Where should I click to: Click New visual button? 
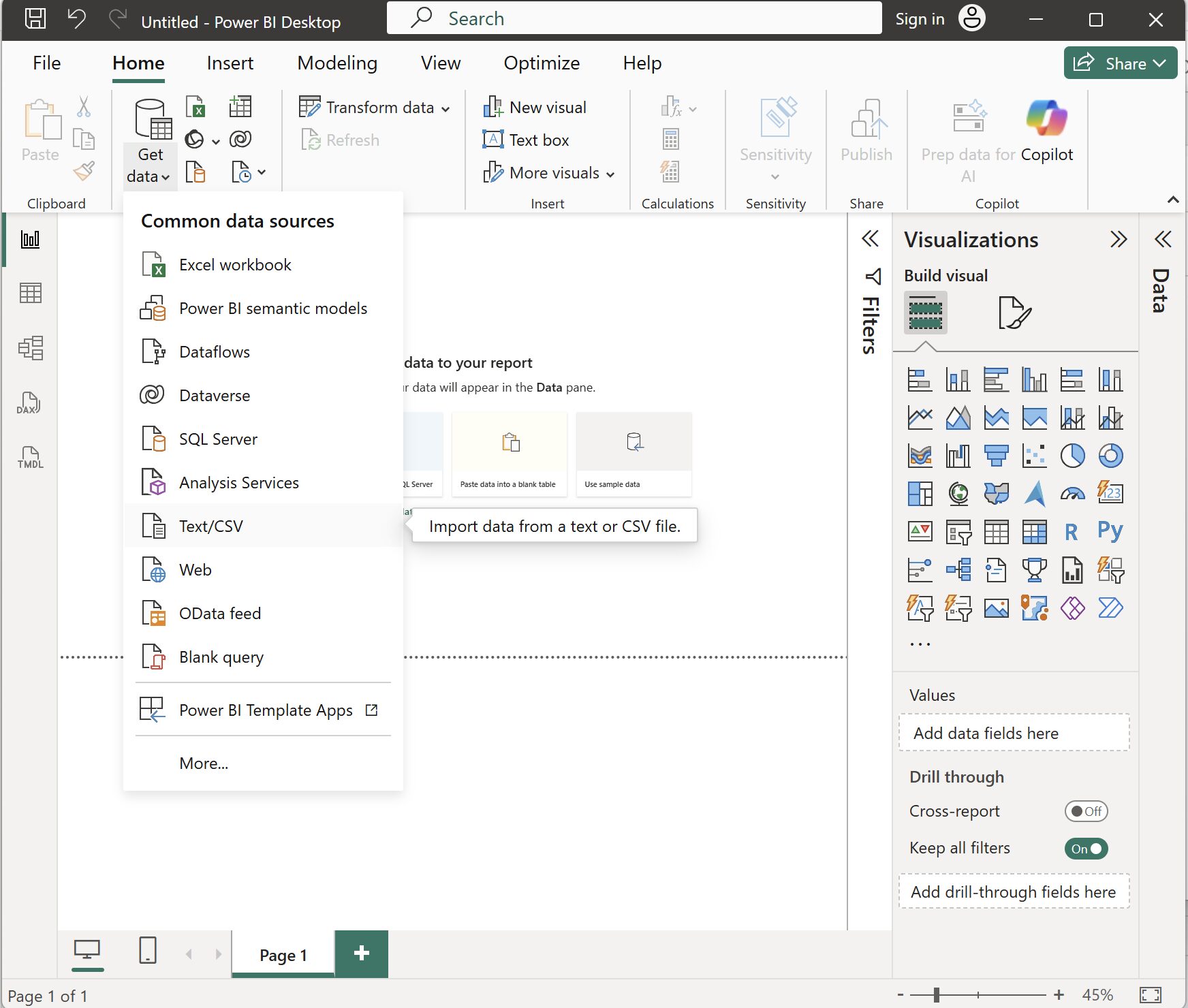pyautogui.click(x=535, y=108)
